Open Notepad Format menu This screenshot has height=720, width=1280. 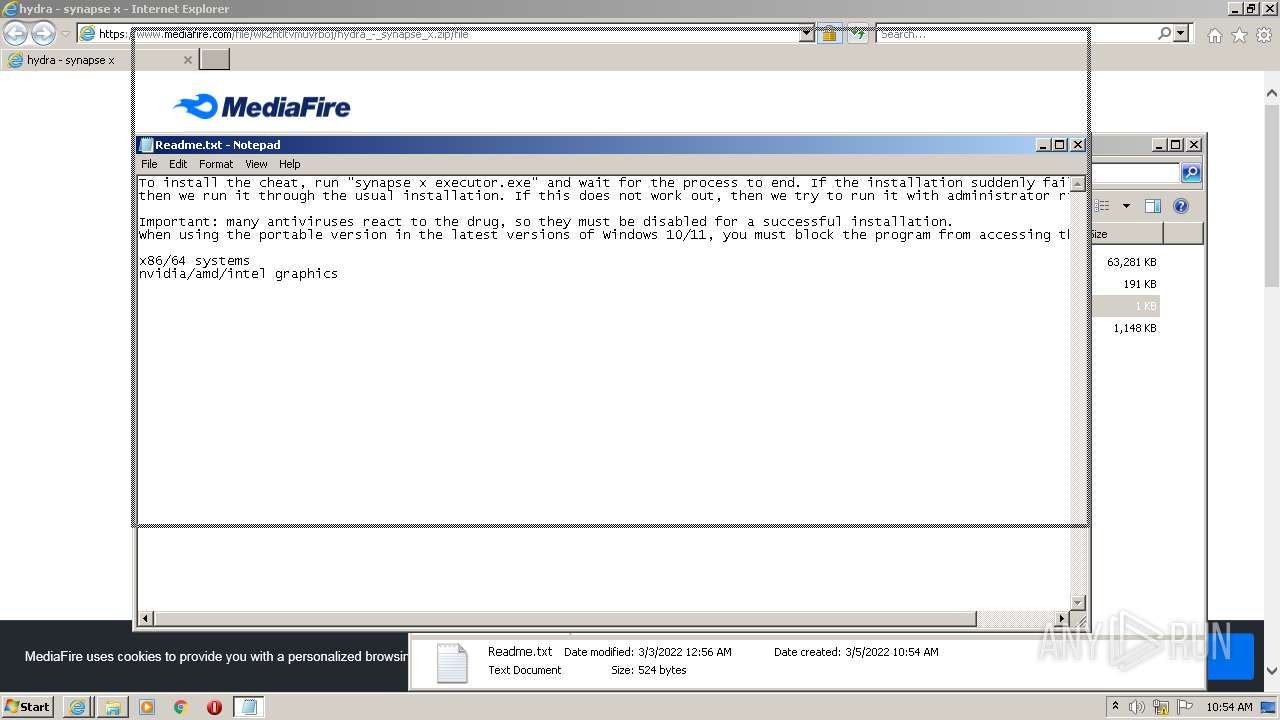click(216, 164)
